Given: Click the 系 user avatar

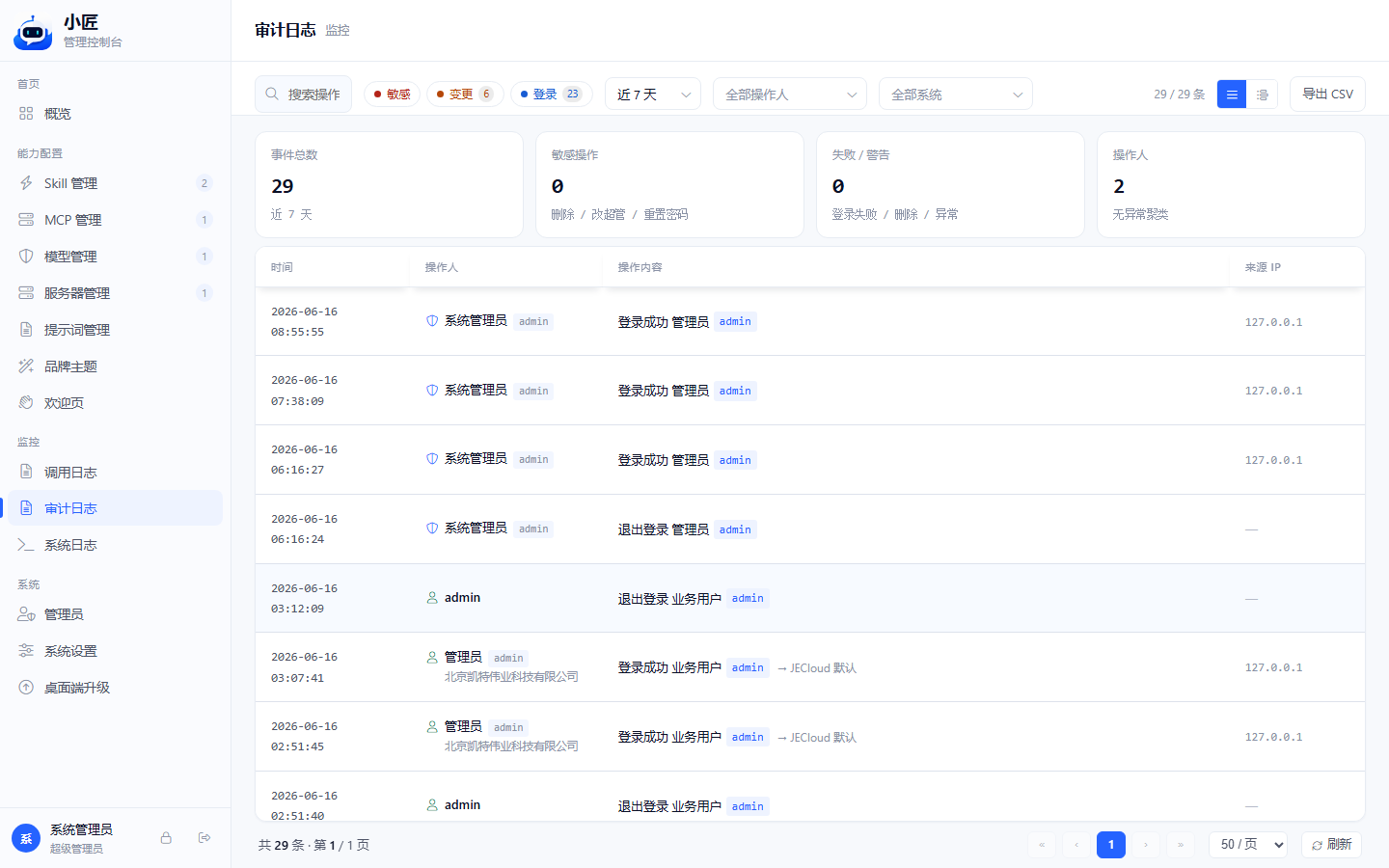Looking at the screenshot, I should (26, 838).
